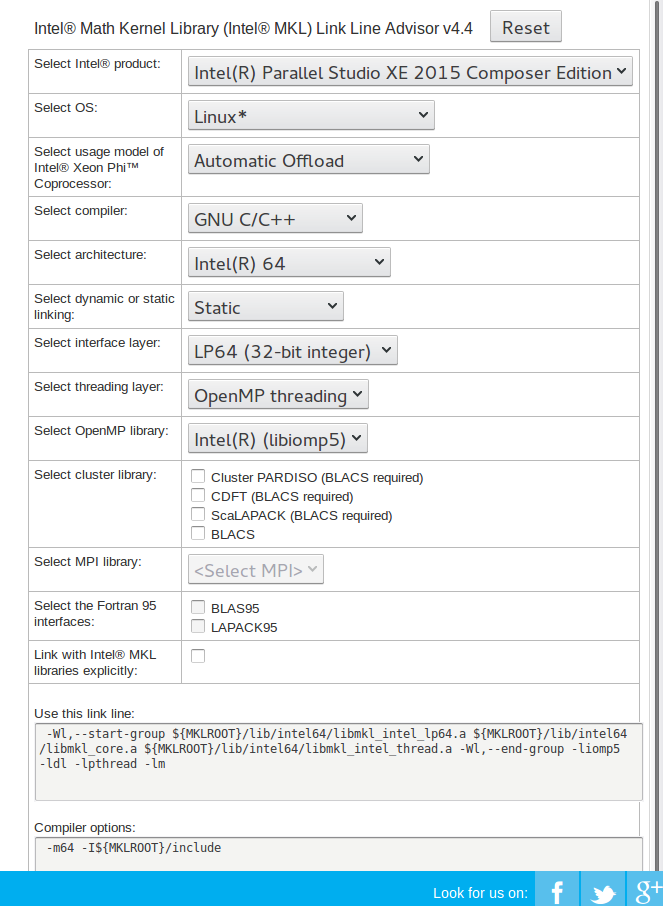Open the Select MPI dropdown
663x906 pixels.
click(255, 569)
